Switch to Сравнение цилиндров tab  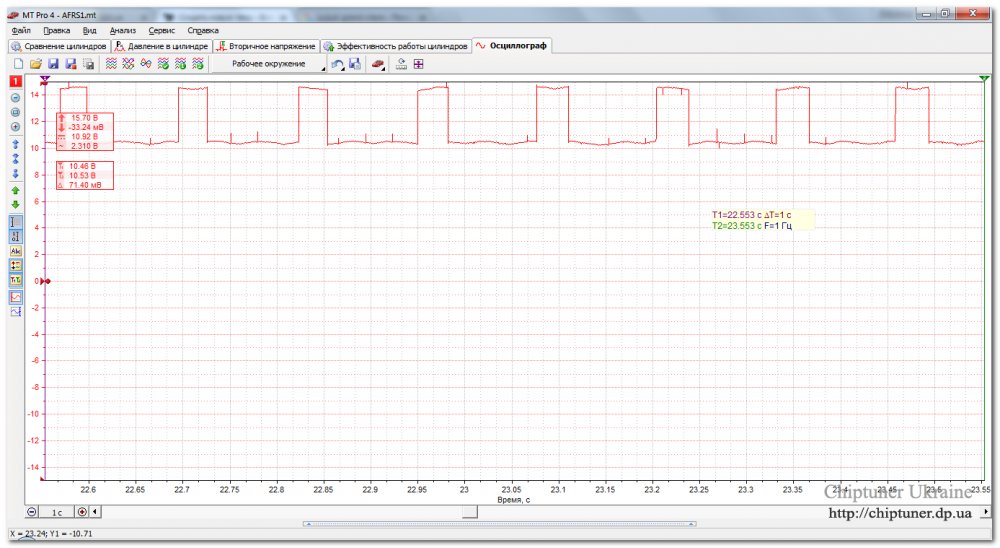pos(59,46)
